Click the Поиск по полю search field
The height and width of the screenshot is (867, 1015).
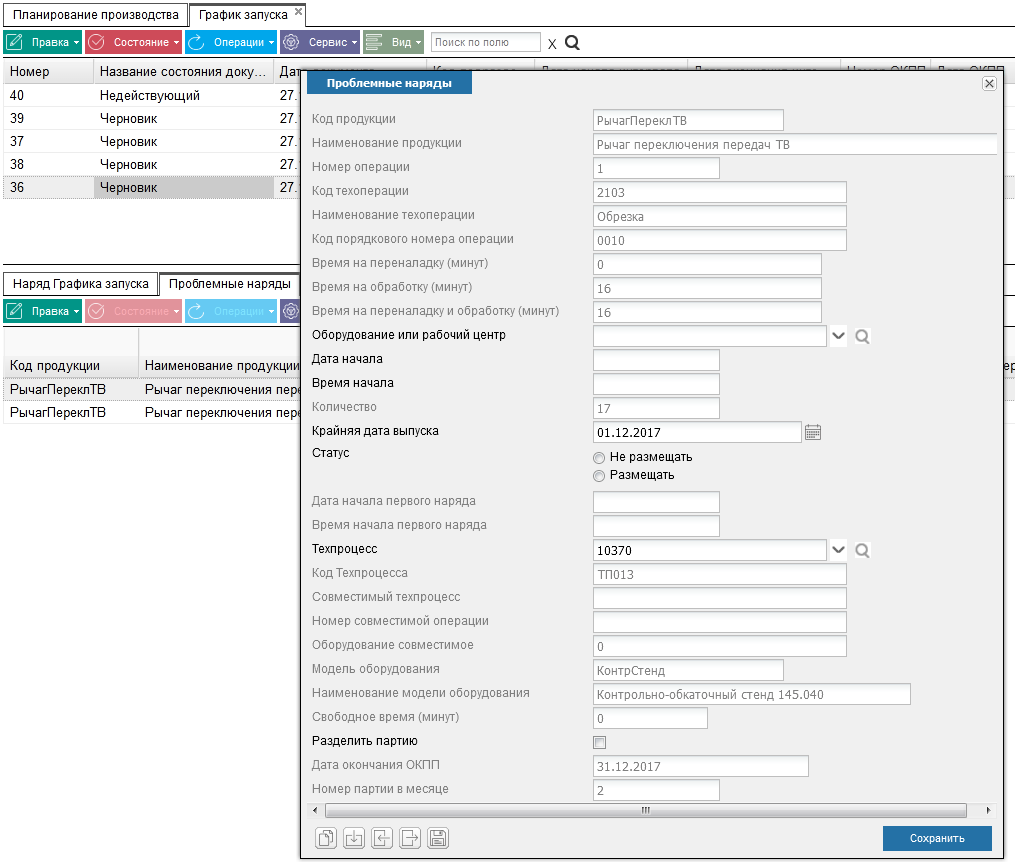tap(485, 43)
